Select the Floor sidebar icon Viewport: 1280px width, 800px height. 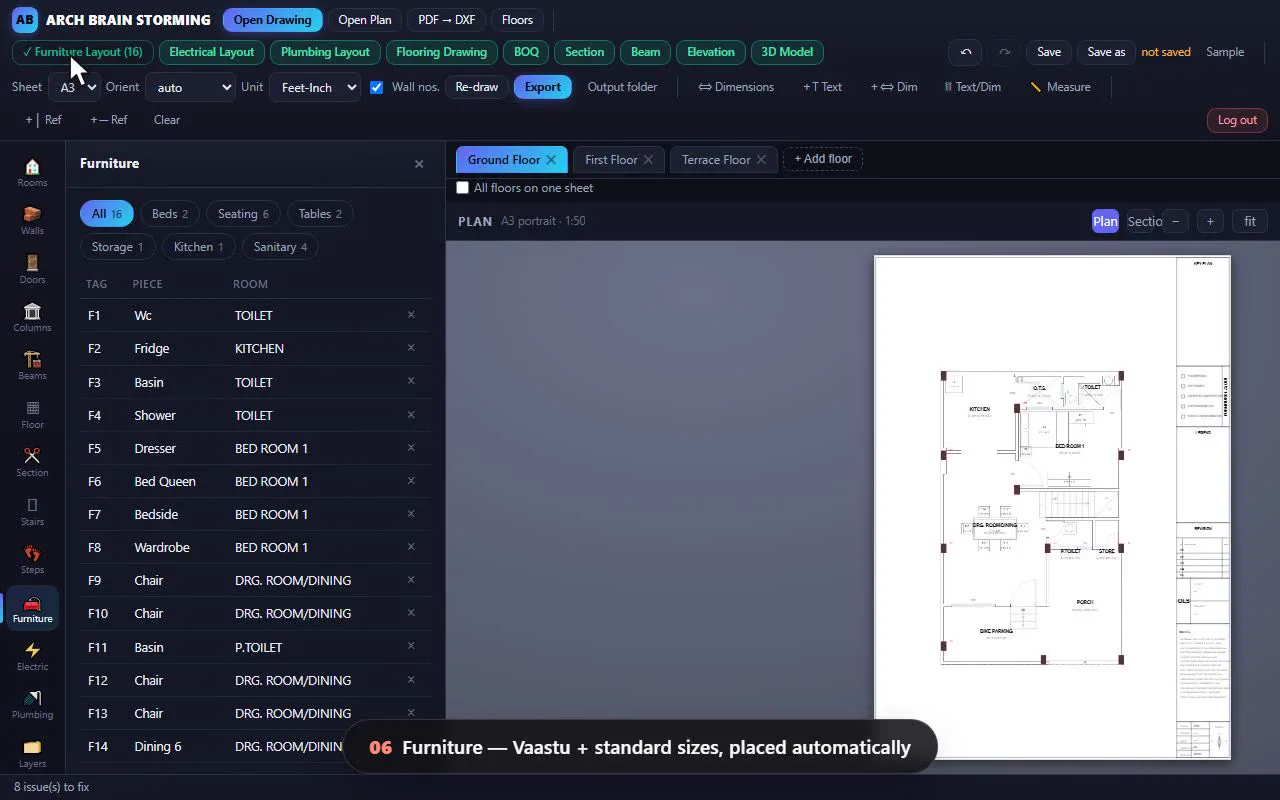point(32,414)
